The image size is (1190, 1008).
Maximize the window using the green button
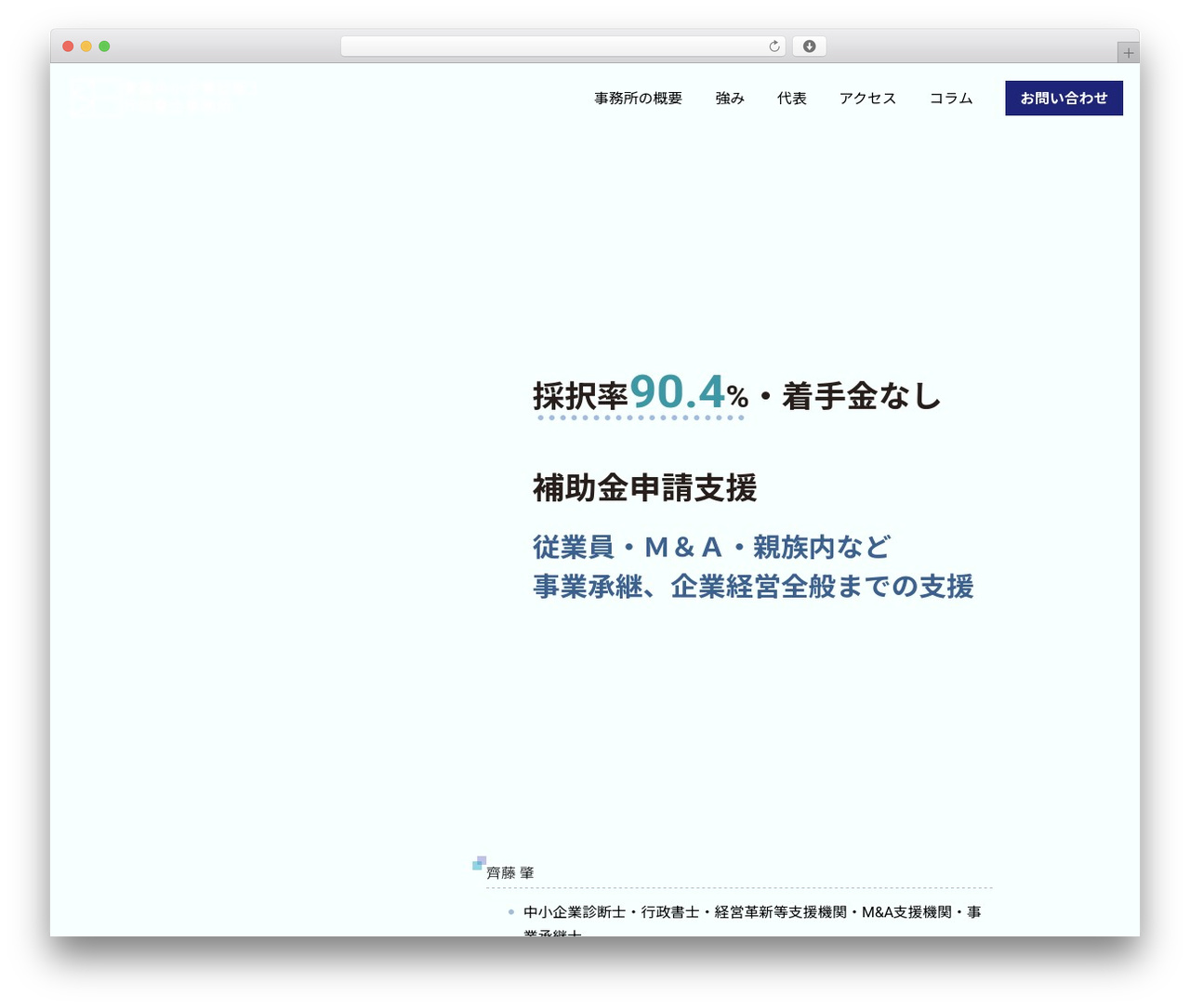pyautogui.click(x=104, y=46)
